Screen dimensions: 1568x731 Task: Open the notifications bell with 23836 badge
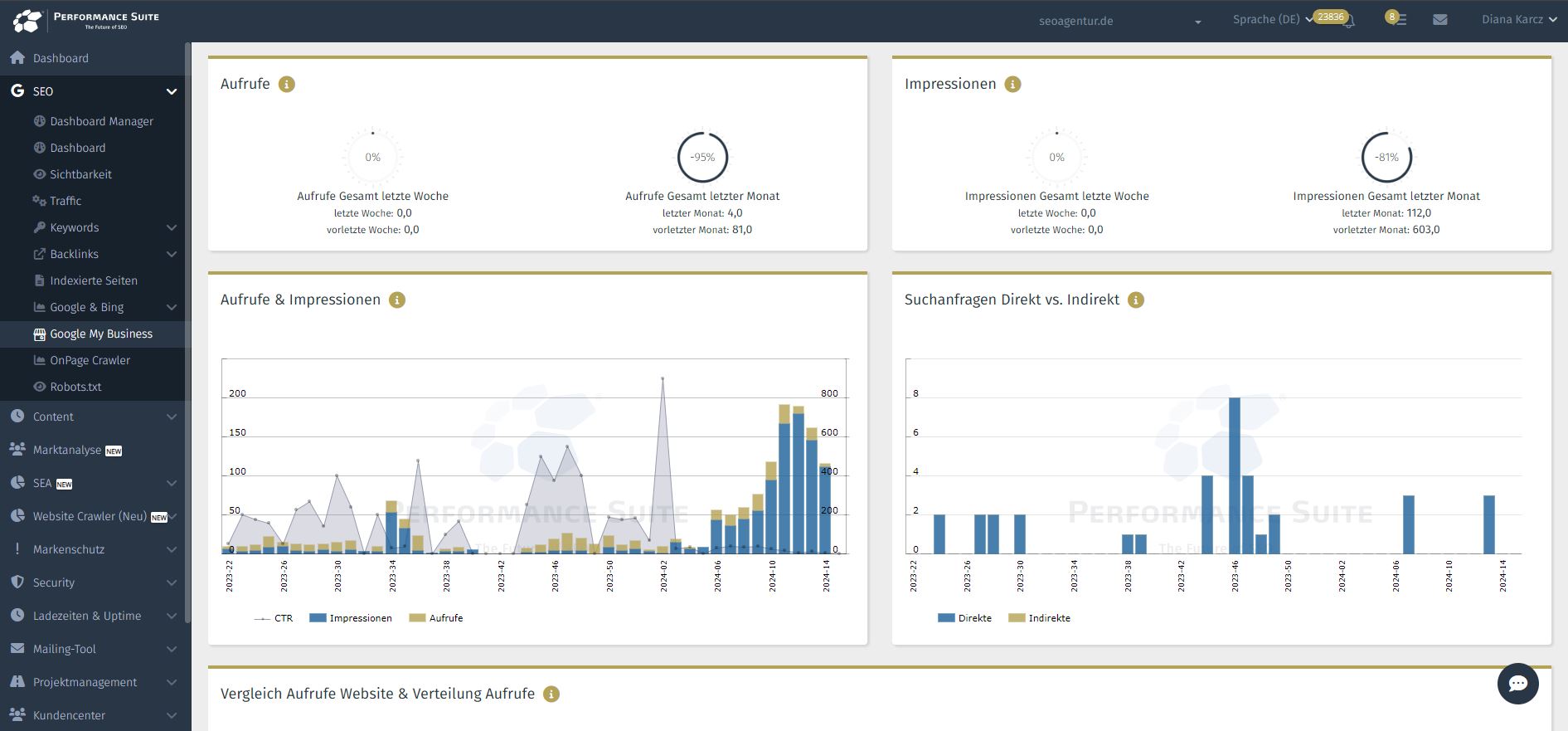1348,21
